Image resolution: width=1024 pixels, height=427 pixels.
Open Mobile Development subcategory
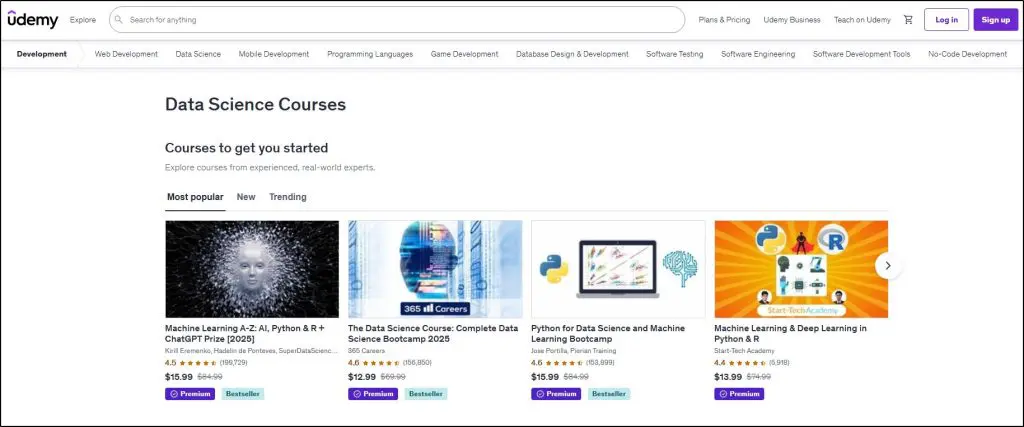click(x=274, y=54)
